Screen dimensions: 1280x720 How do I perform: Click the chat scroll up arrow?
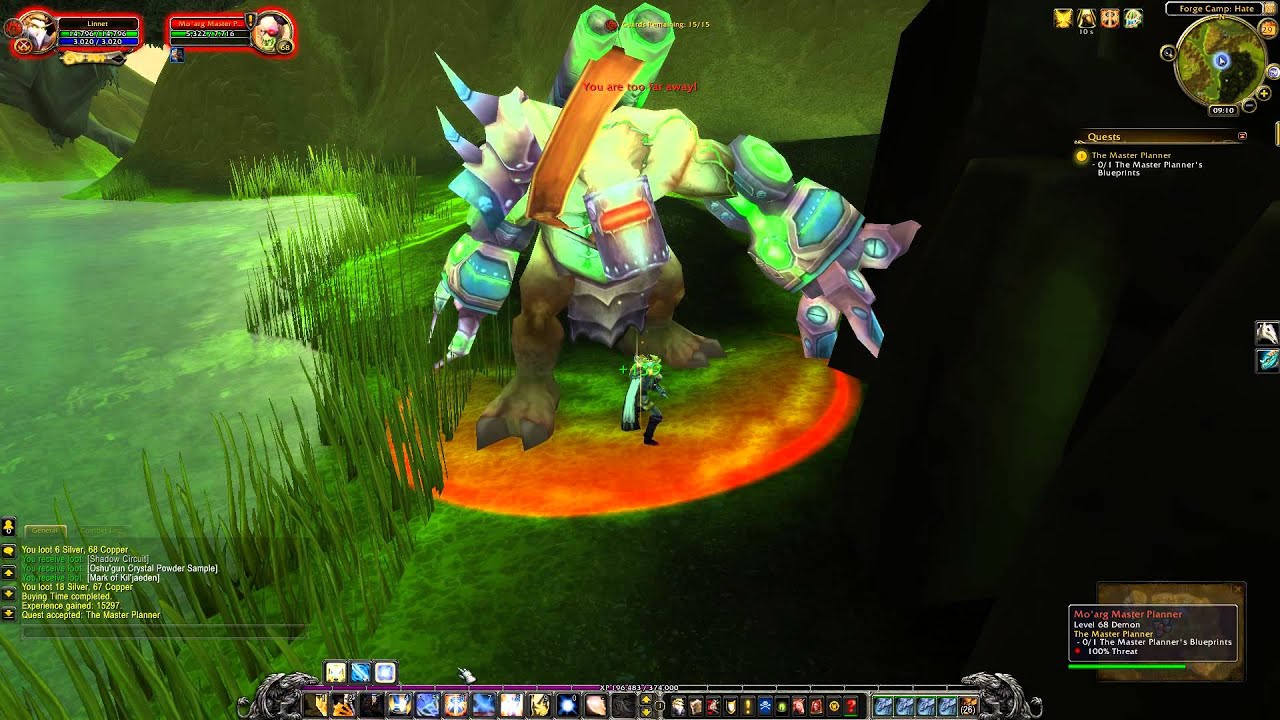coord(8,573)
